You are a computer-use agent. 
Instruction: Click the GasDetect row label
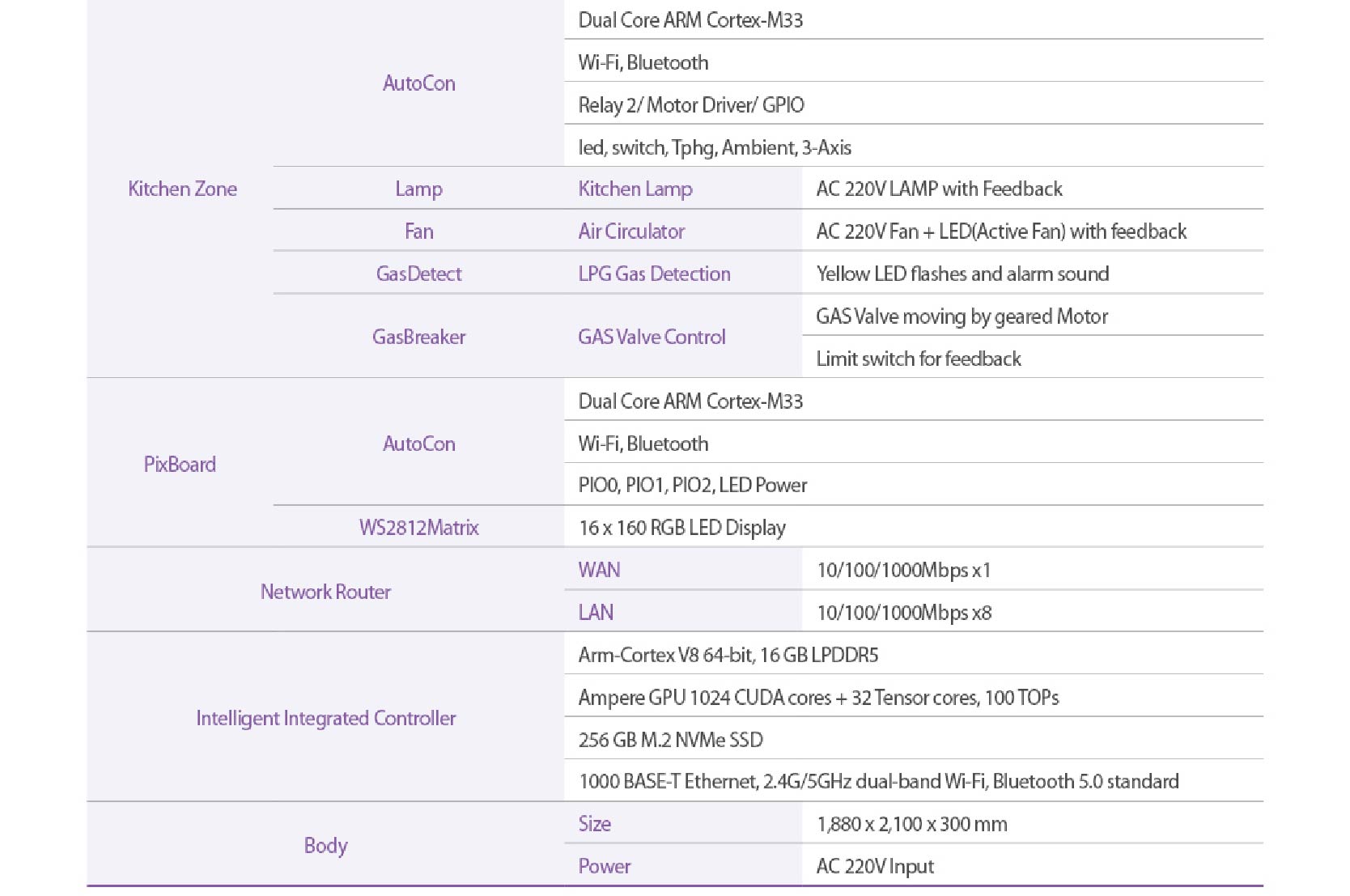(418, 274)
